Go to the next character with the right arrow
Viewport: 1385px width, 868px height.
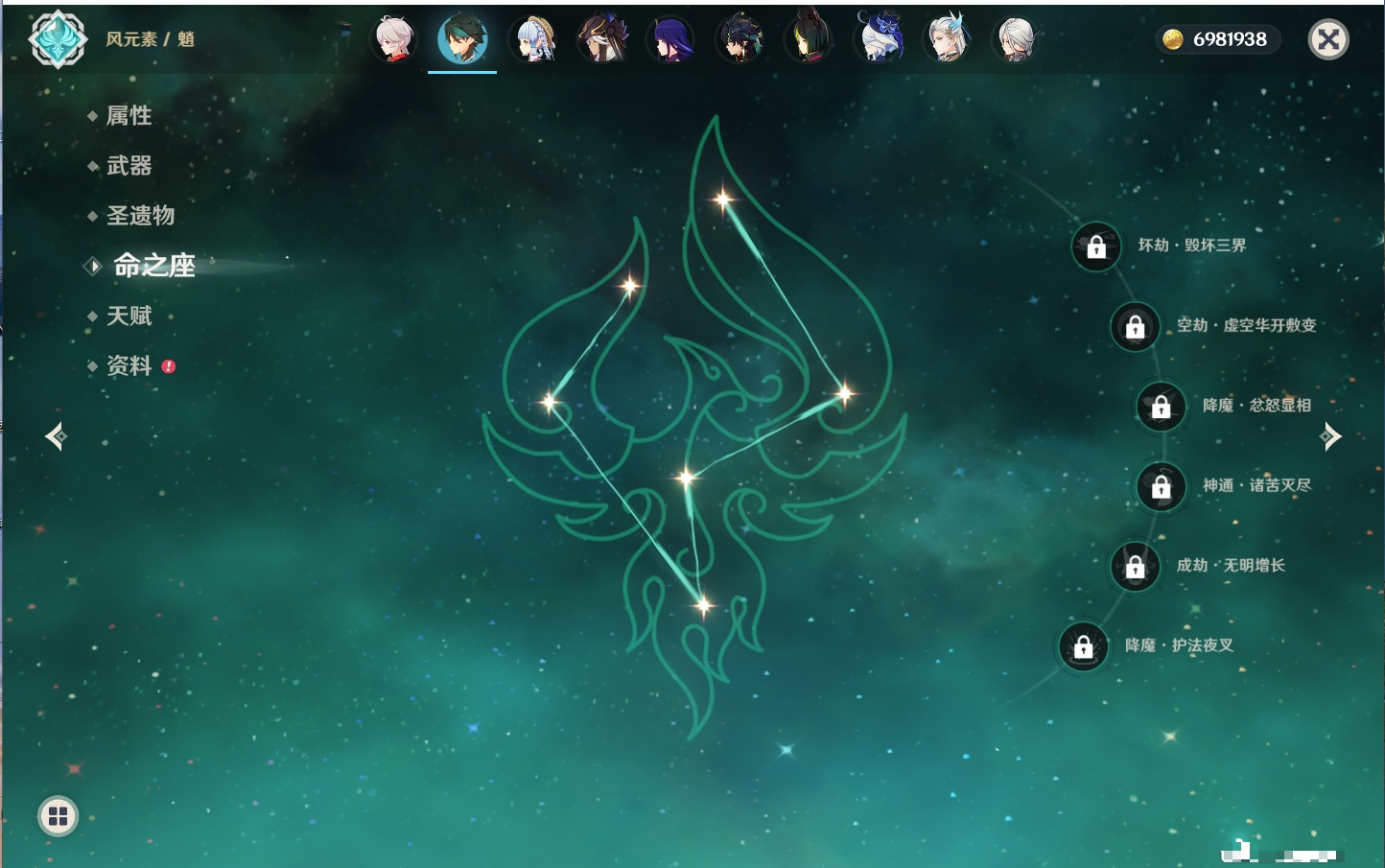tap(1330, 436)
